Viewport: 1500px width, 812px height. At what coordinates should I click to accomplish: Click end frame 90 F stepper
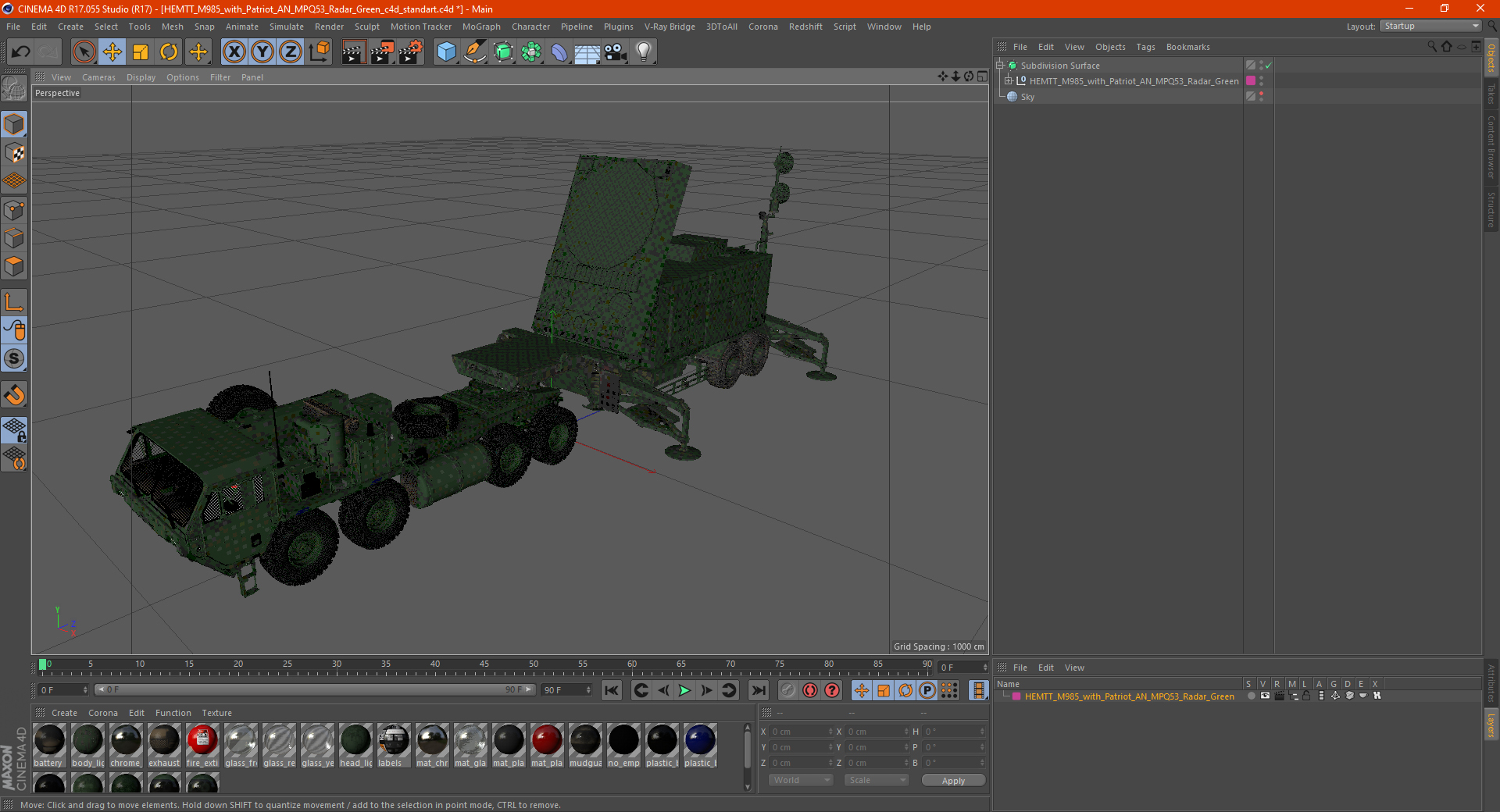[x=588, y=690]
